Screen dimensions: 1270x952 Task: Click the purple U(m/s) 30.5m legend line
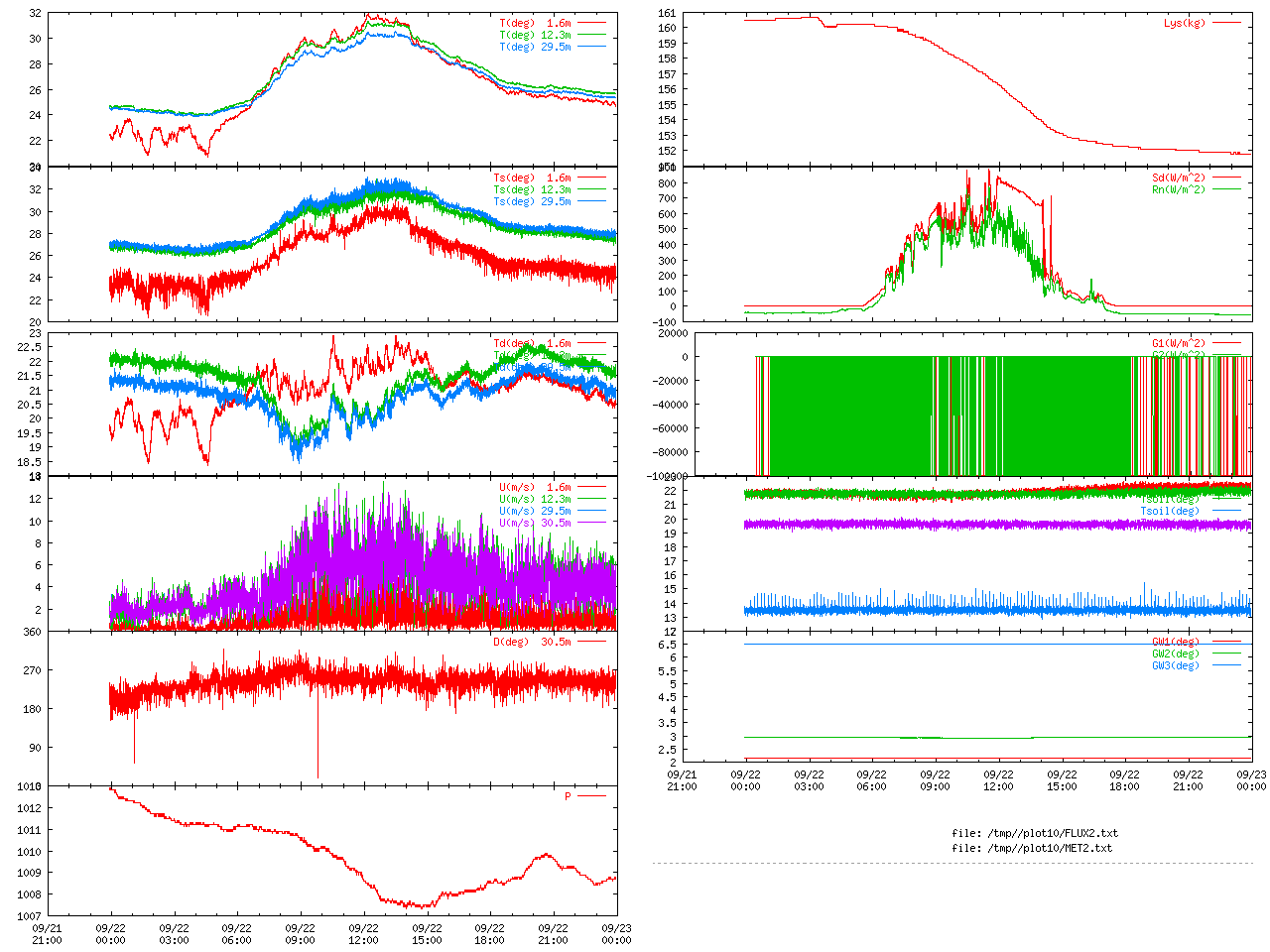pos(591,523)
